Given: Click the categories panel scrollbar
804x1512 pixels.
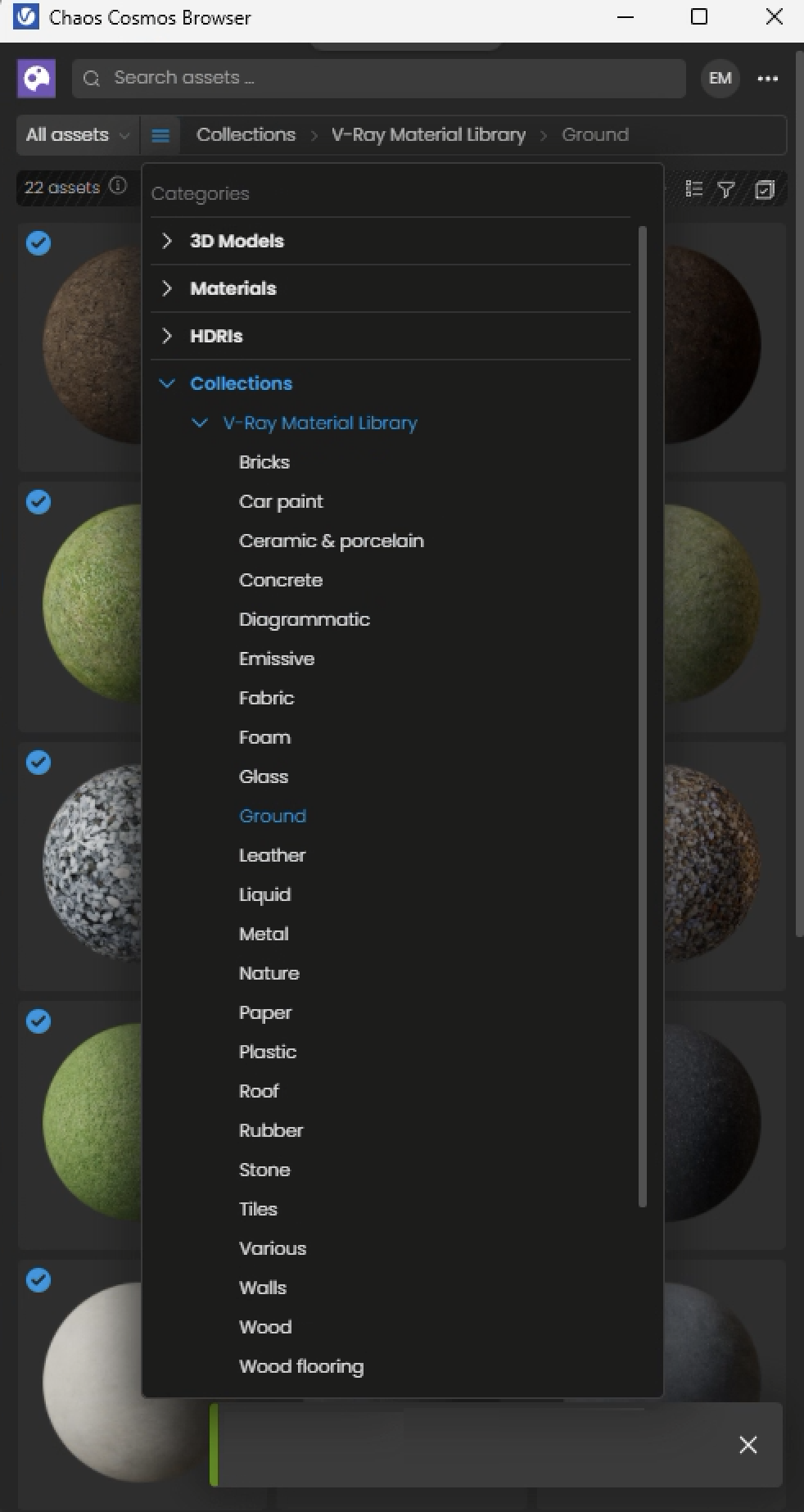Looking at the screenshot, I should point(642,717).
